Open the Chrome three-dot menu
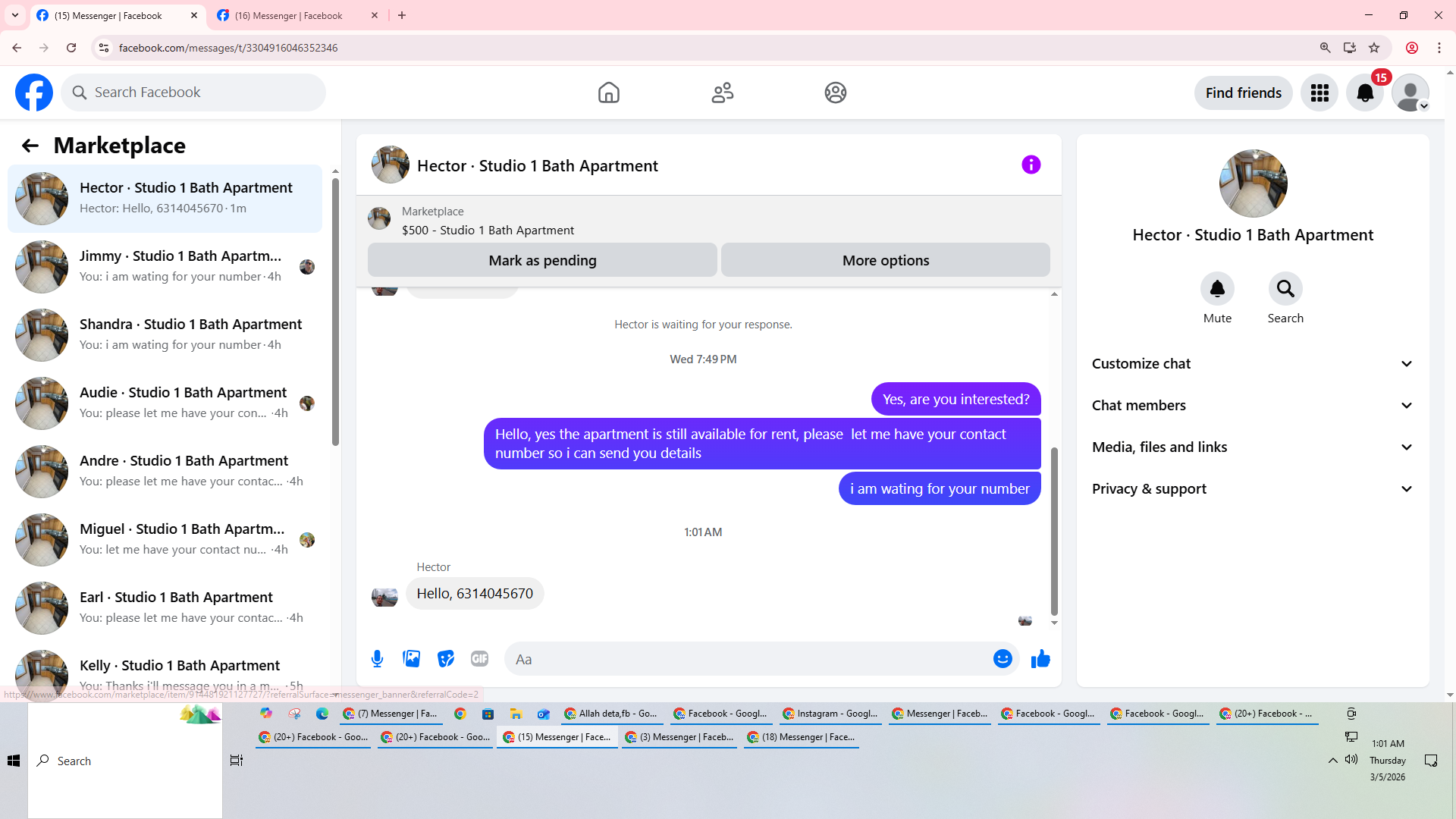Viewport: 1456px width, 819px height. pos(1439,48)
